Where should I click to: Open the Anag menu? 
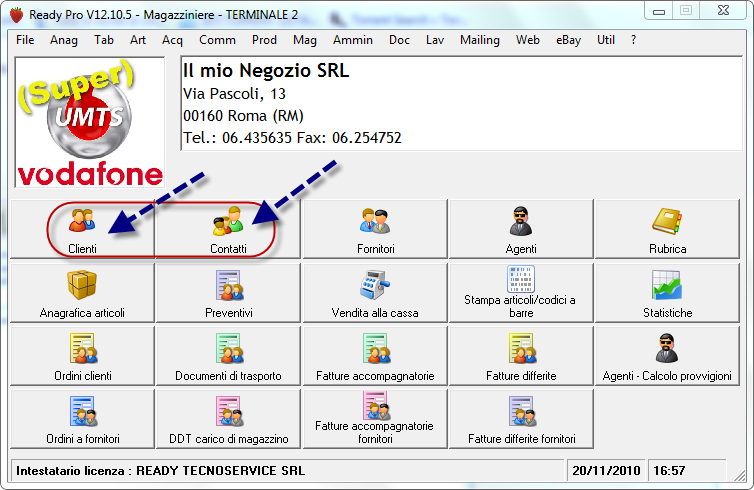(63, 40)
